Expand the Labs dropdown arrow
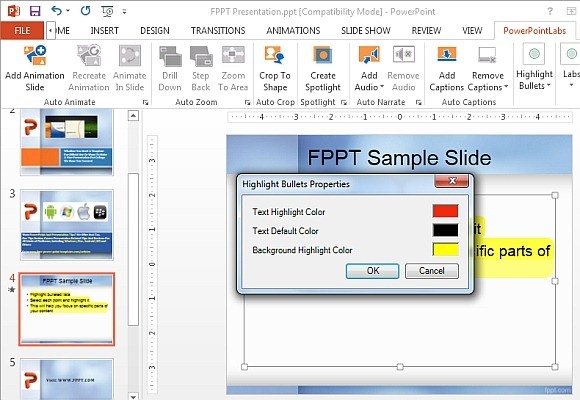Viewport: 580px width, 400px height. tap(571, 85)
